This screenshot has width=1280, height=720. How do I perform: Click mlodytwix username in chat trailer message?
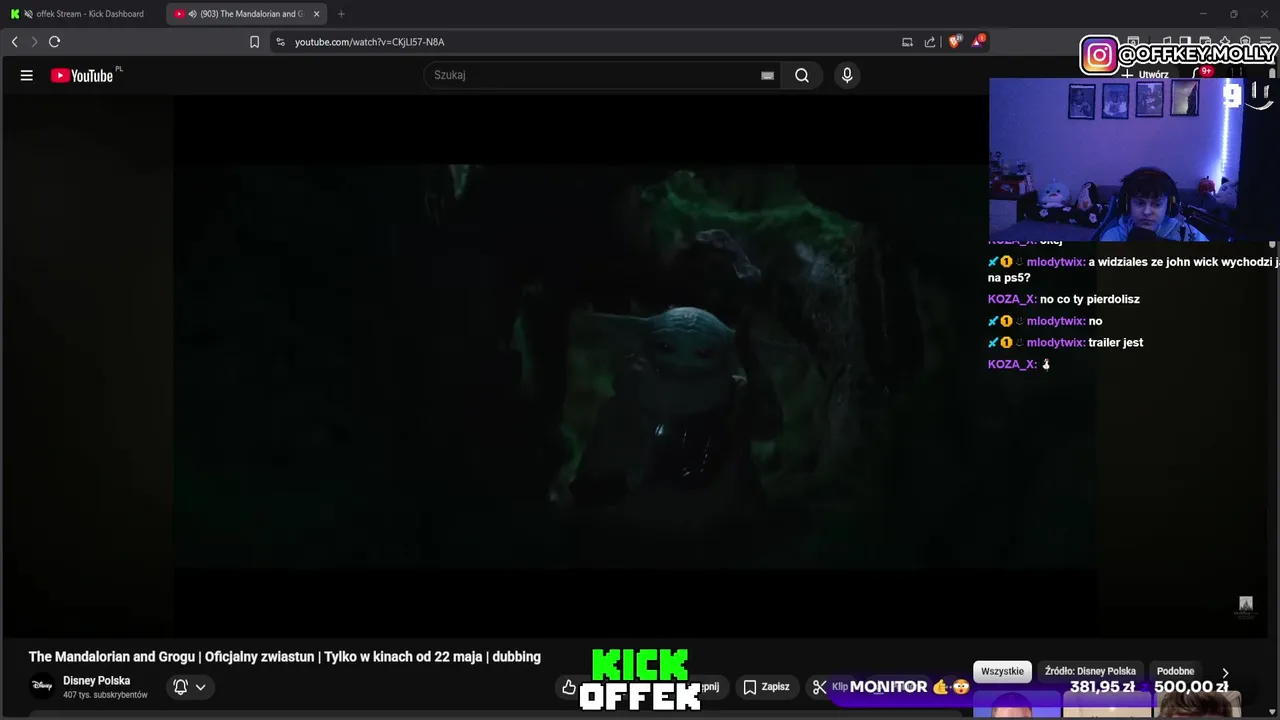1055,342
